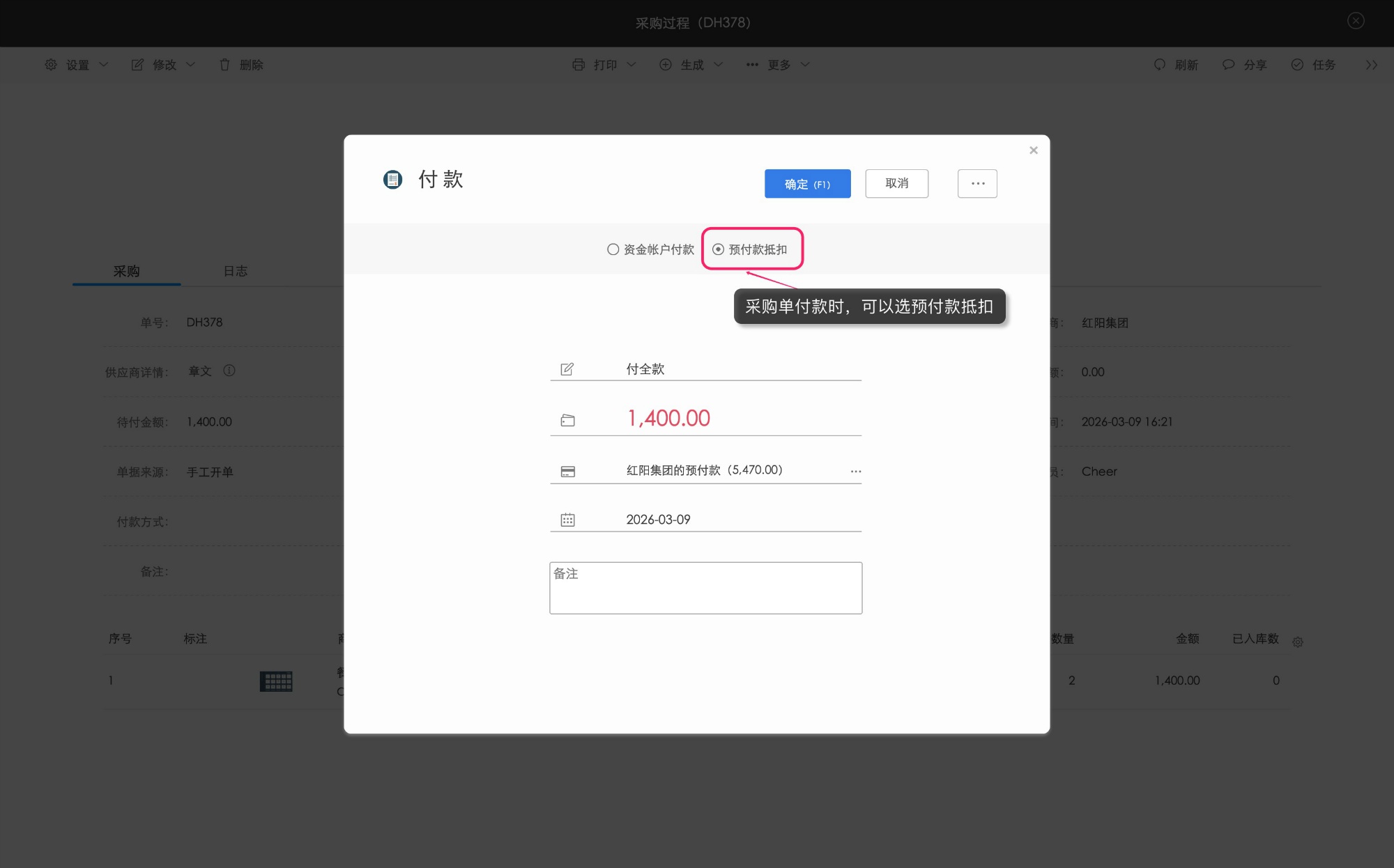This screenshot has width=1394, height=868.
Task: Switch to the 日志 tab
Action: pos(236,271)
